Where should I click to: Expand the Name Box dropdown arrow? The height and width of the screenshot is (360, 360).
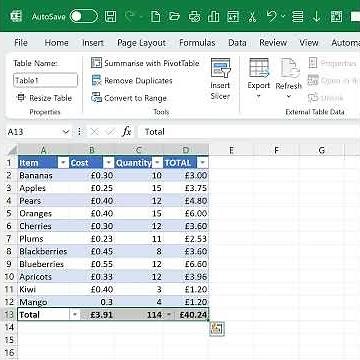click(x=66, y=132)
